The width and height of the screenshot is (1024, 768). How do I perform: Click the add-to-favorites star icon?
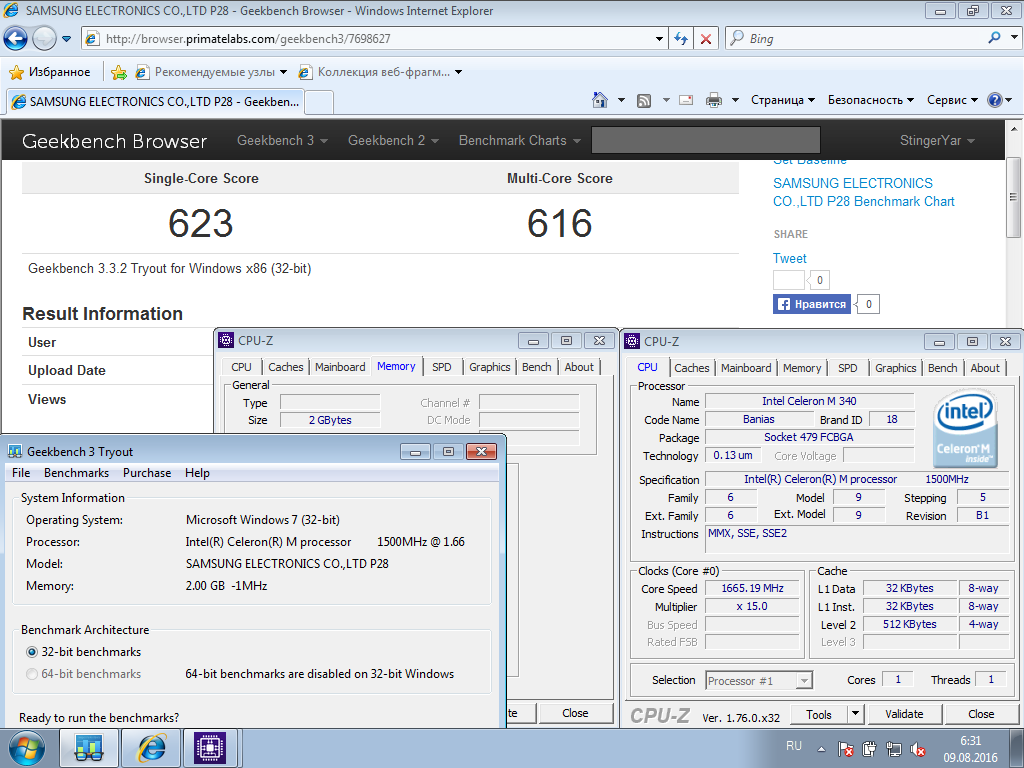[119, 72]
